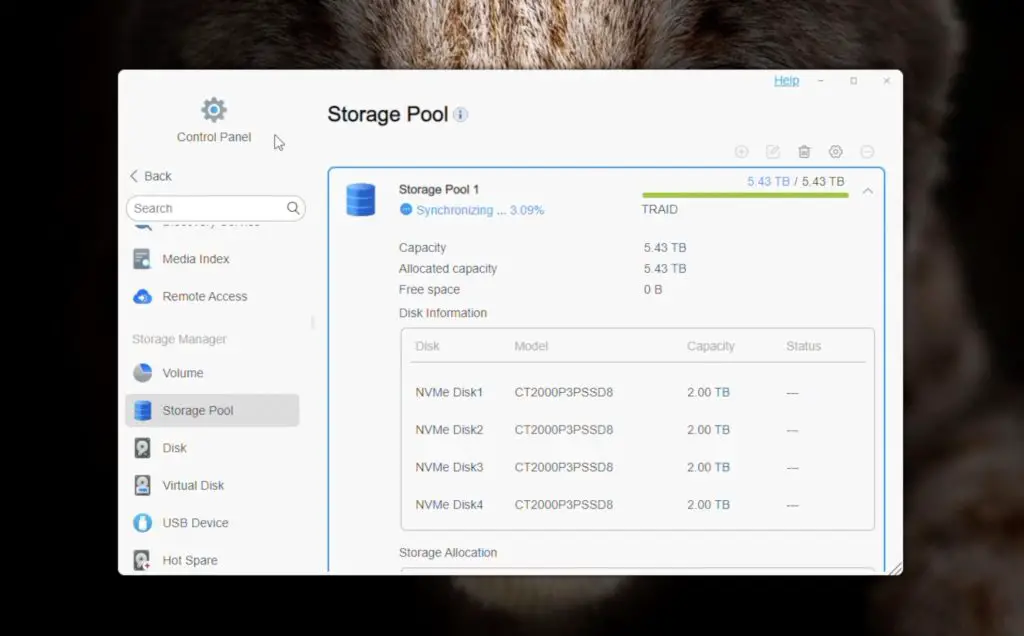1024x636 pixels.
Task: Open storage pool settings gear icon
Action: (x=836, y=152)
